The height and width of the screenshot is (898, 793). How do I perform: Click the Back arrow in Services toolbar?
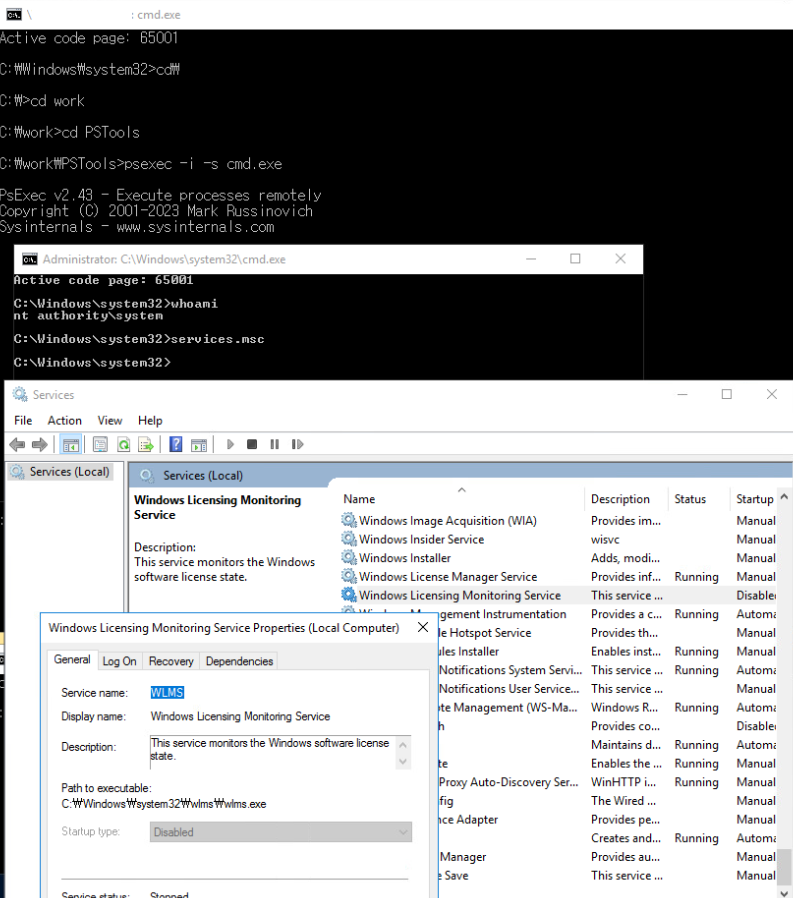coord(17,444)
